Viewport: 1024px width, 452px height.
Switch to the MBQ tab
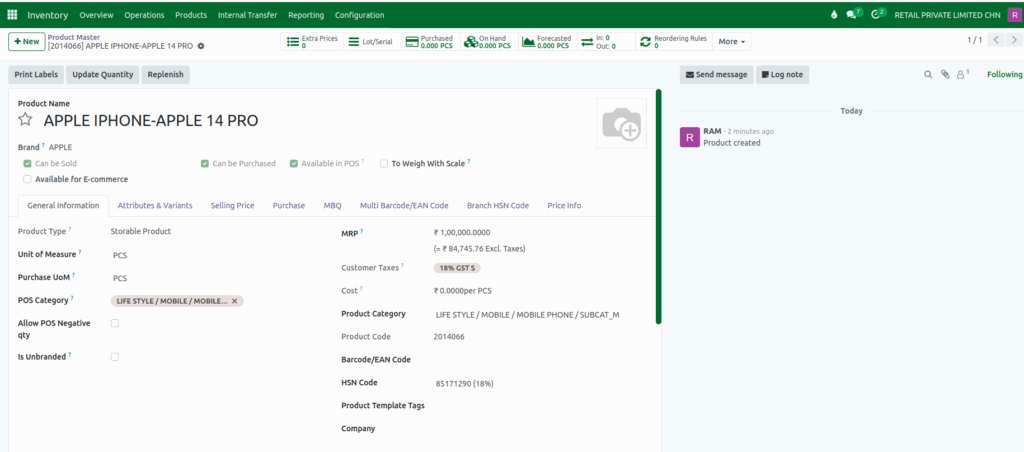tap(332, 205)
